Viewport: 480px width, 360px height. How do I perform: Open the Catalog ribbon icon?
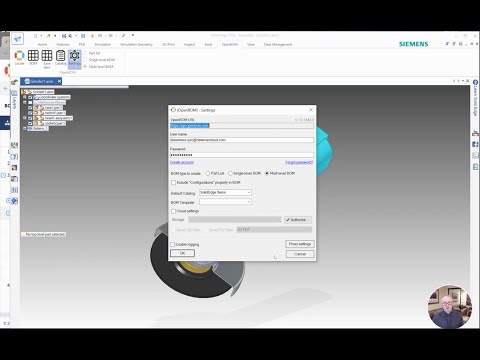tap(60, 57)
